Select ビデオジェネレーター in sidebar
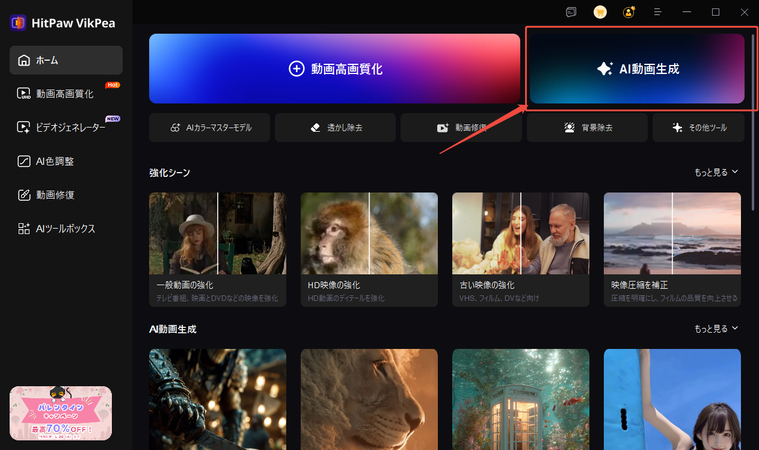The height and width of the screenshot is (450, 759). (66, 127)
